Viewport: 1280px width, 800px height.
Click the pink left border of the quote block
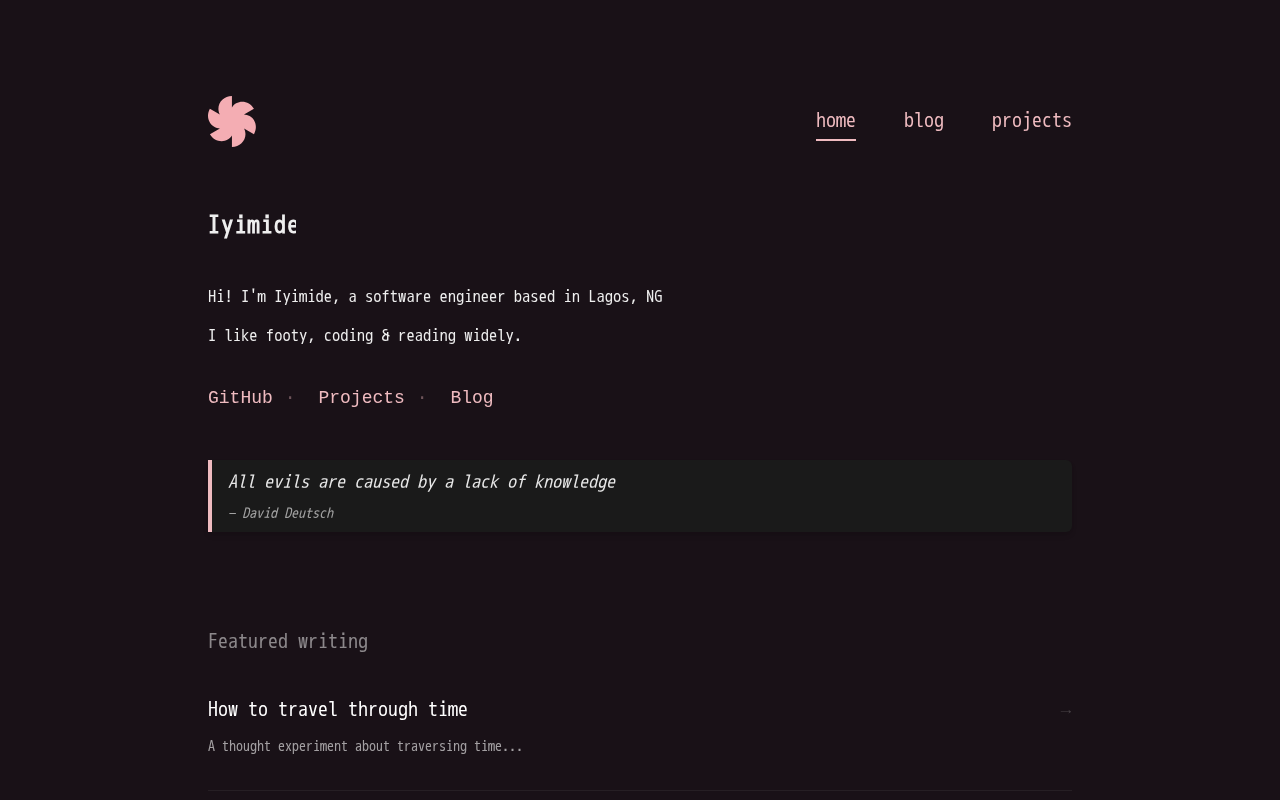point(210,496)
